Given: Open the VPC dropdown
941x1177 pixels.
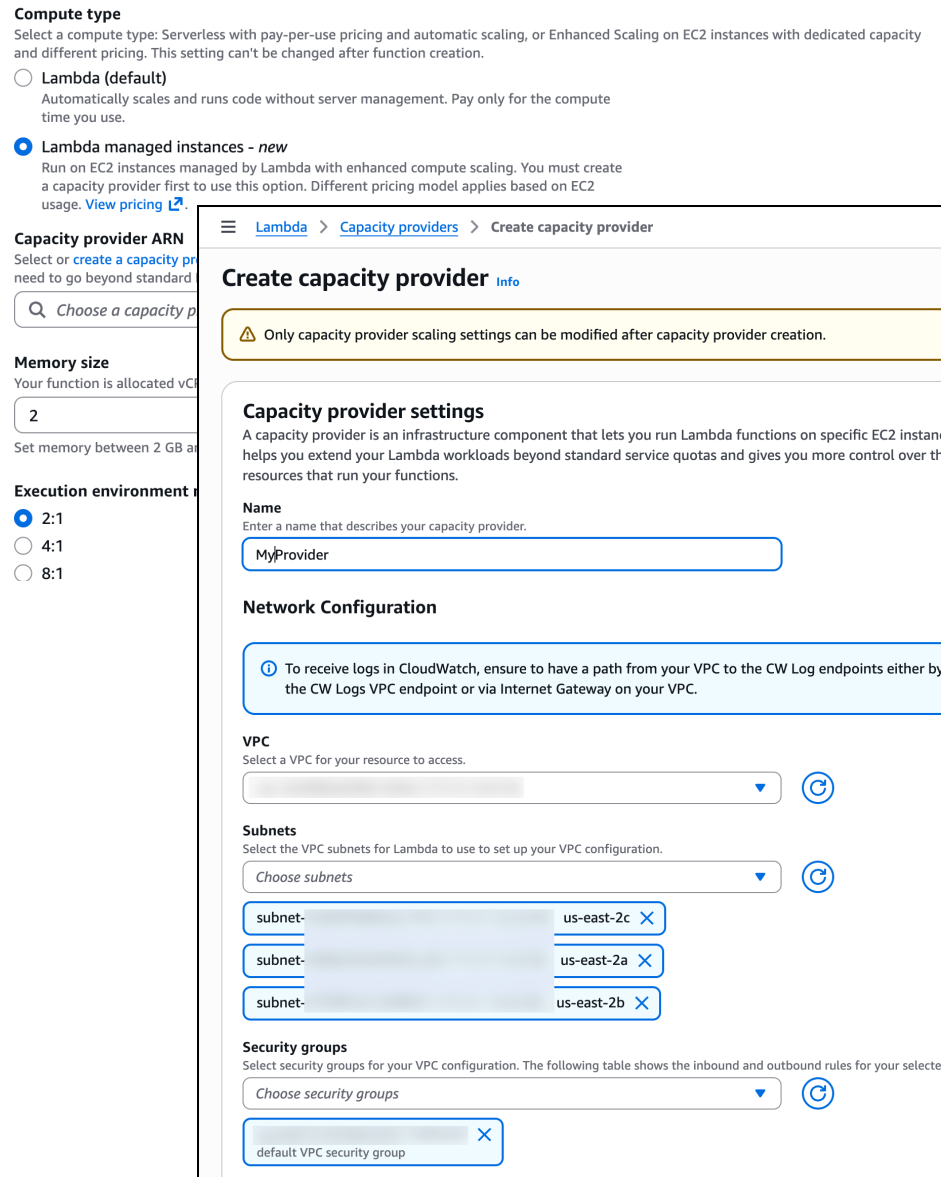Looking at the screenshot, I should (511, 788).
